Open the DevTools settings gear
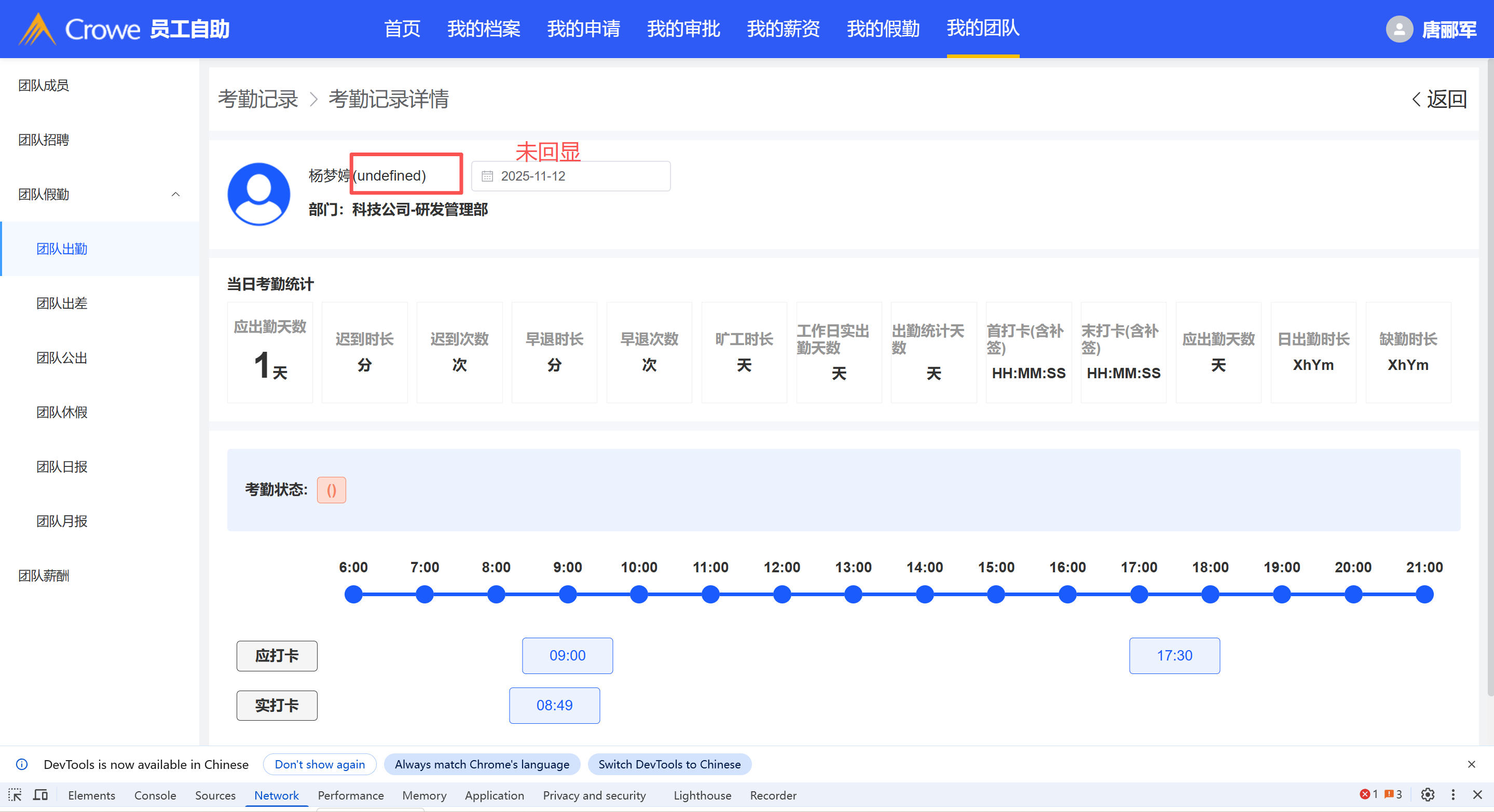 click(1428, 795)
